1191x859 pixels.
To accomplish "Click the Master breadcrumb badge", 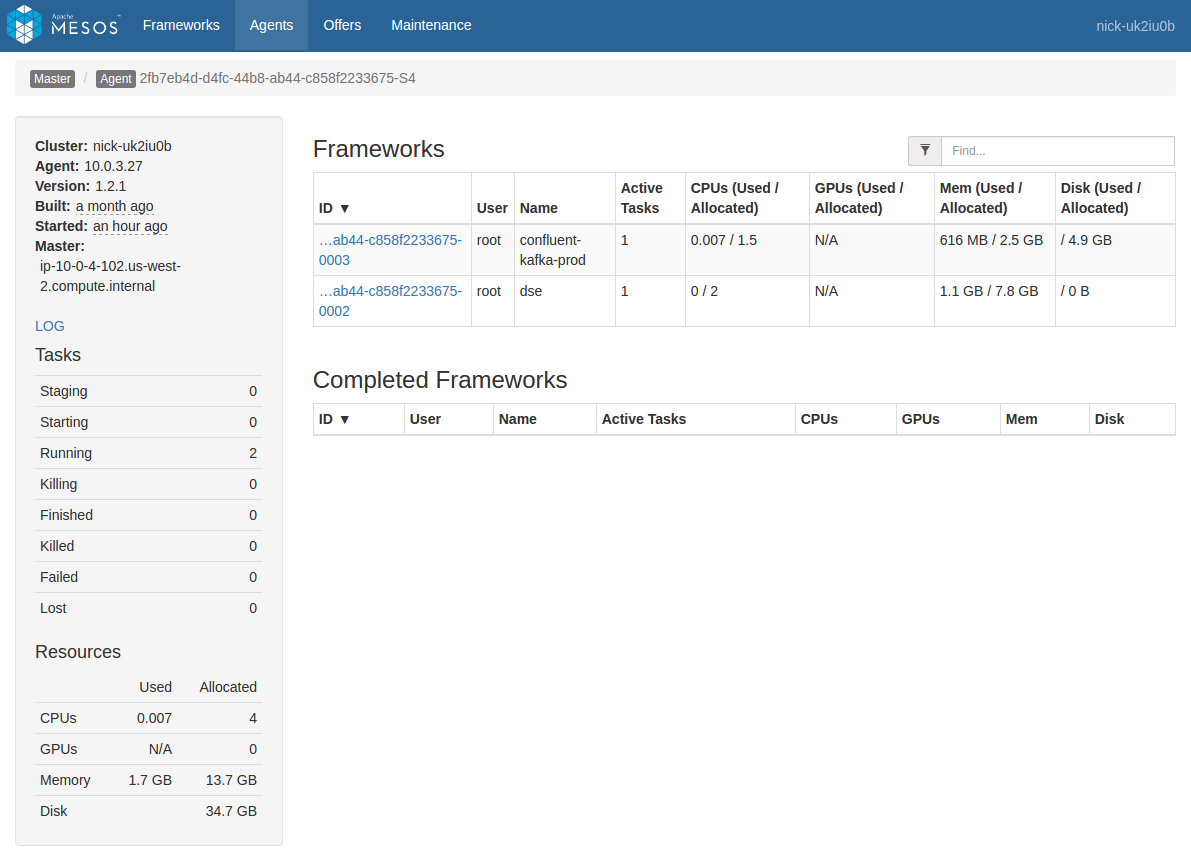I will coord(52,79).
